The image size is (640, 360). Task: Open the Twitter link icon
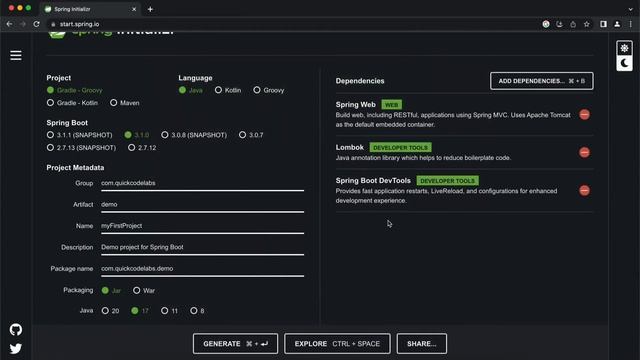(16, 349)
